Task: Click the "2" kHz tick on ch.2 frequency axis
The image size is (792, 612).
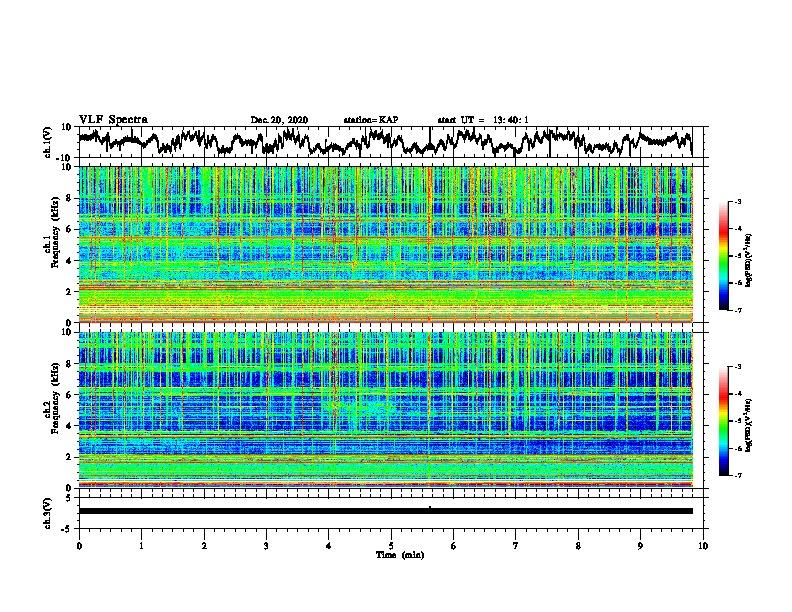Action: (x=70, y=457)
